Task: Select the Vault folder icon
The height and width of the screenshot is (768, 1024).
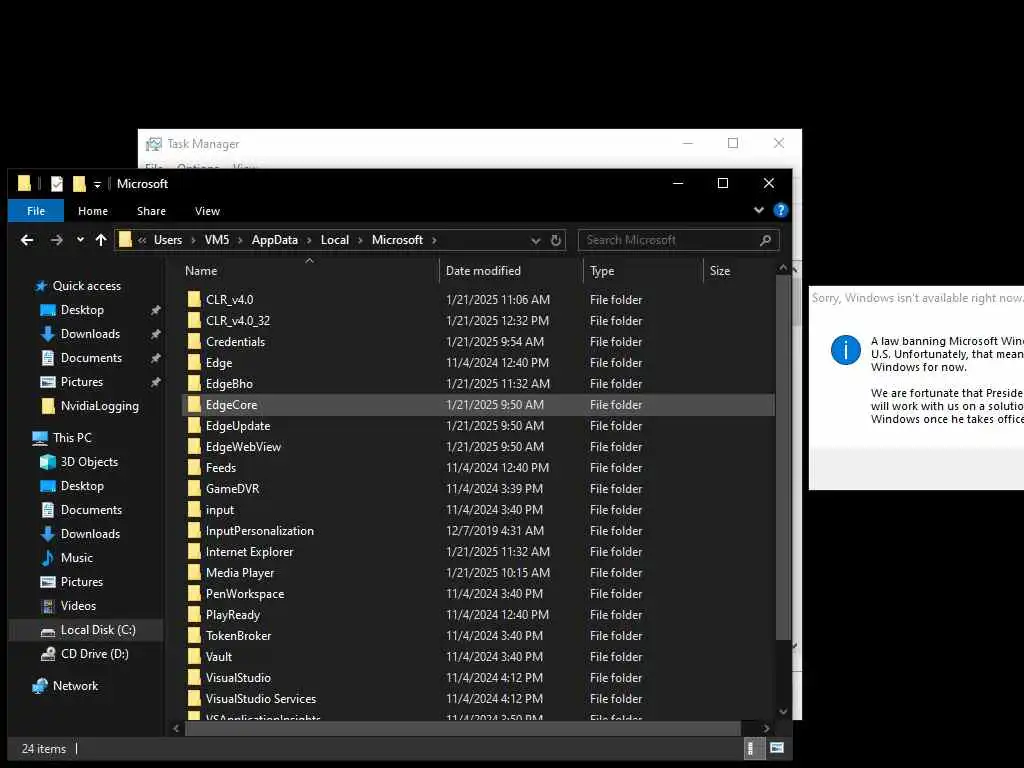Action: (194, 657)
